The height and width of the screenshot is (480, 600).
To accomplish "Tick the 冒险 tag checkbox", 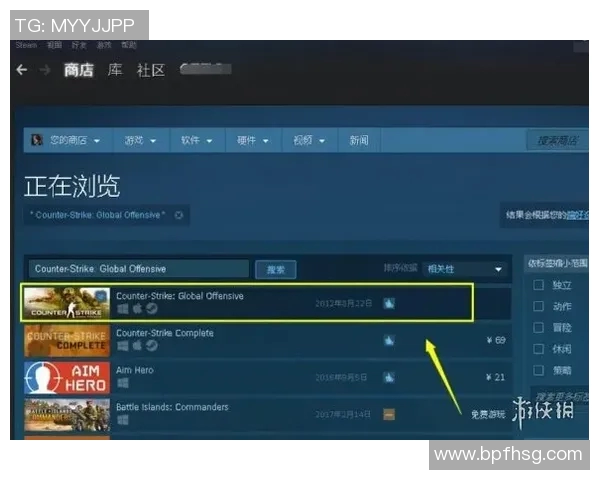I will (538, 328).
